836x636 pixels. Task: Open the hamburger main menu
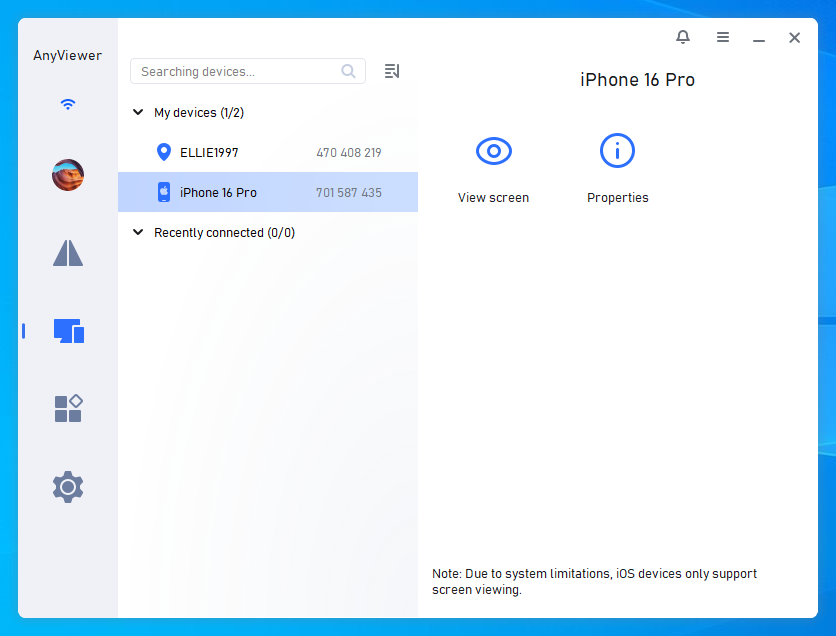pos(723,37)
